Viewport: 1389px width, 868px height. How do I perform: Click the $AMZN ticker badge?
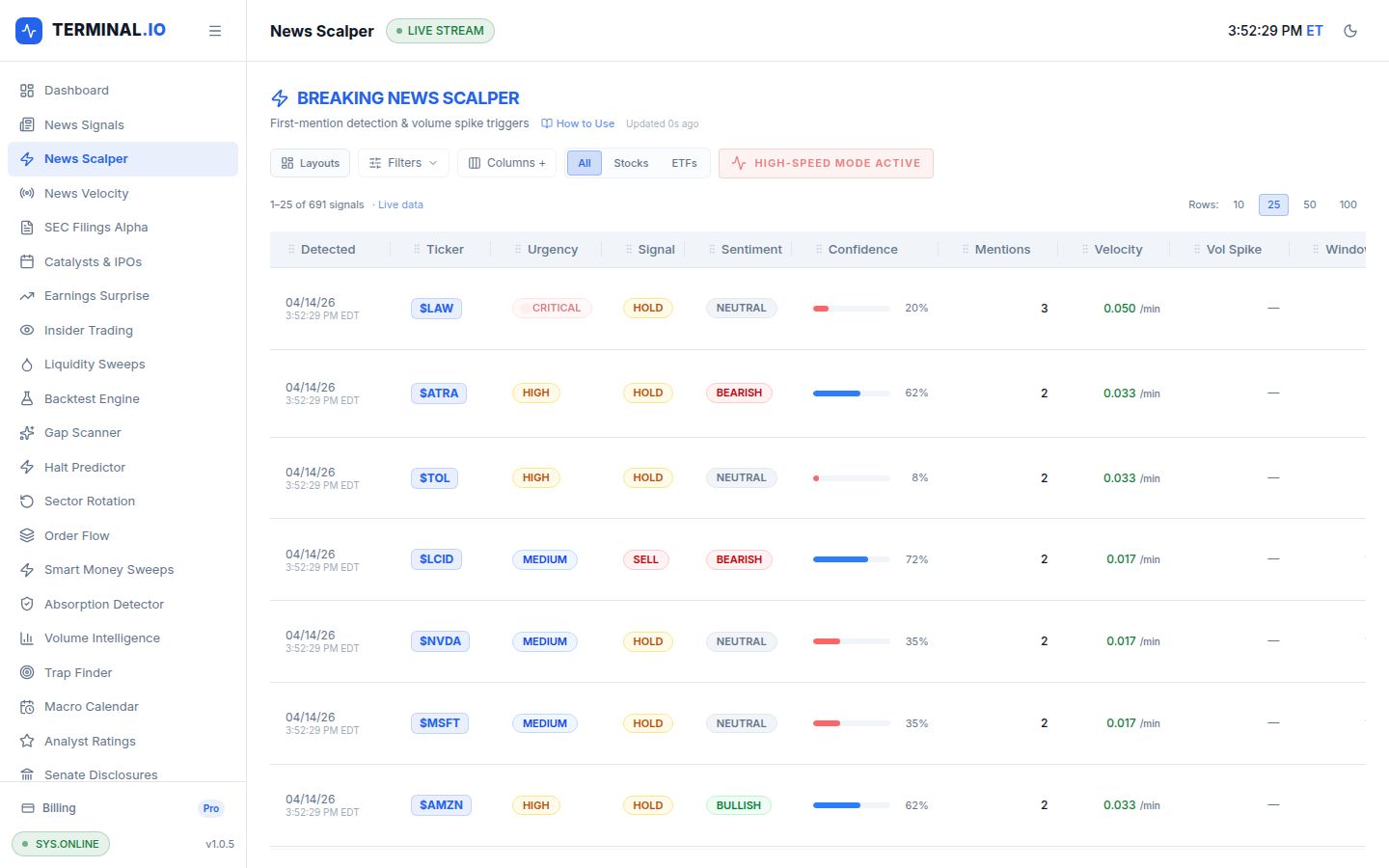coord(441,805)
